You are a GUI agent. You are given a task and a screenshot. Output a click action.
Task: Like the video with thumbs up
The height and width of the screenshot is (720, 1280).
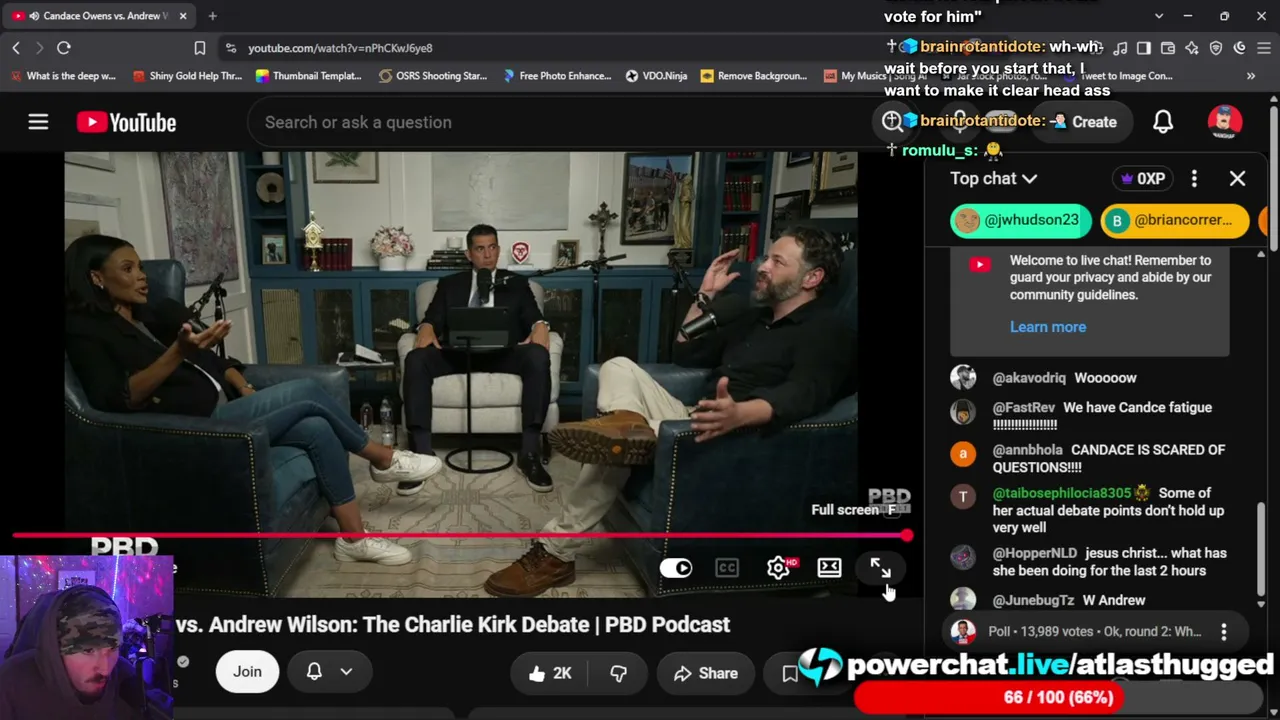550,673
